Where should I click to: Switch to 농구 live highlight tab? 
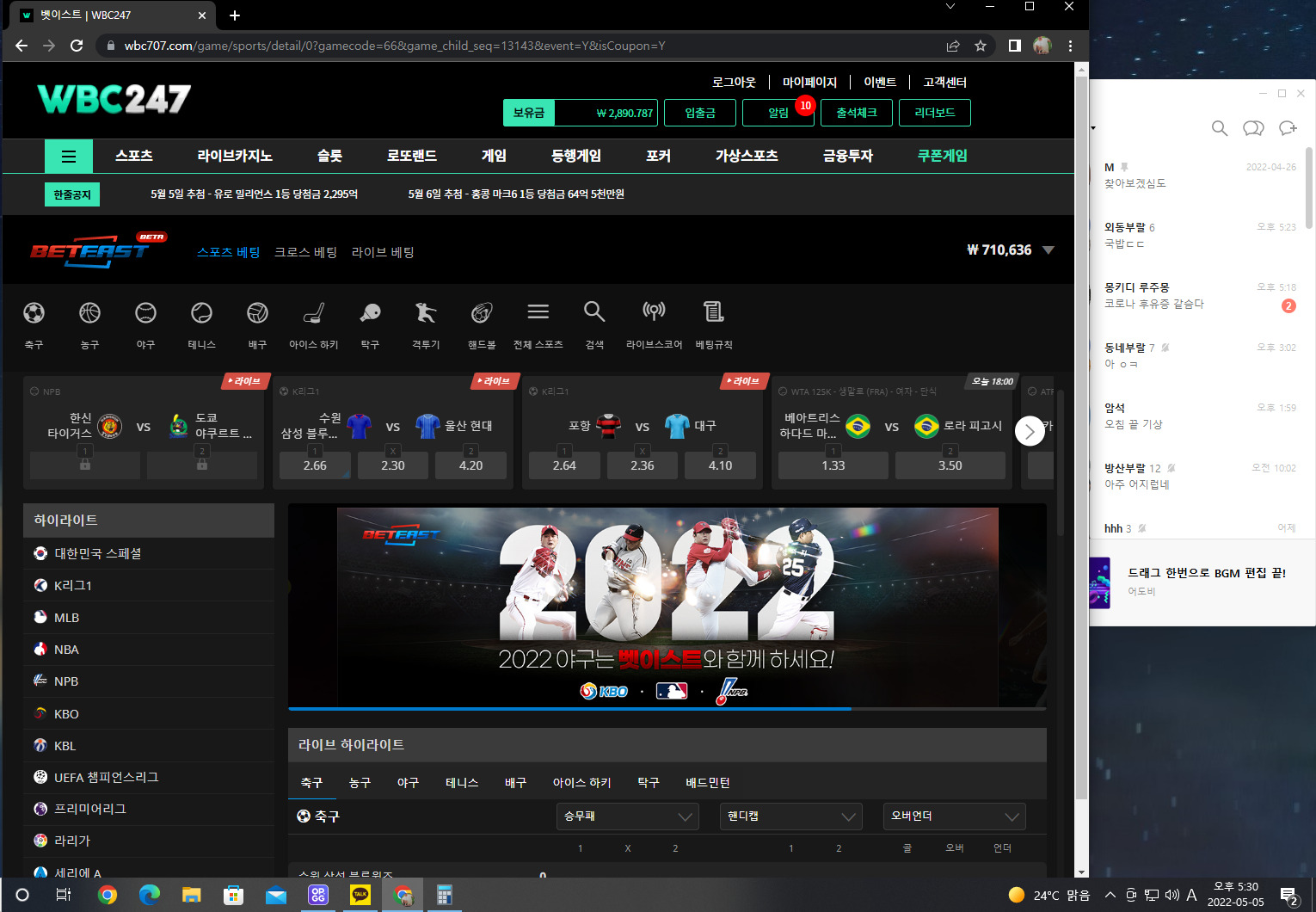click(360, 782)
